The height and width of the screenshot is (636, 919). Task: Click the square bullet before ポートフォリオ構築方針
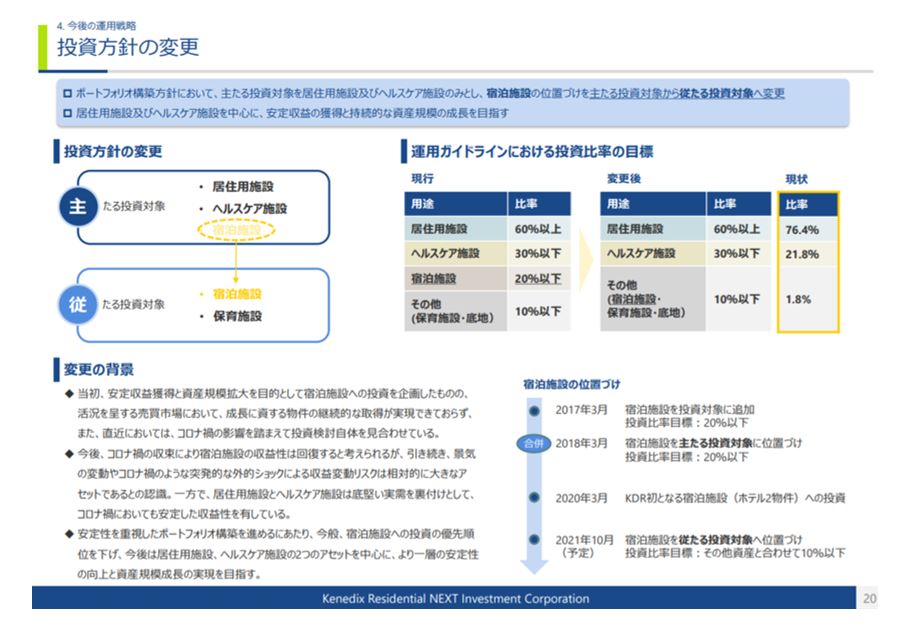point(67,93)
